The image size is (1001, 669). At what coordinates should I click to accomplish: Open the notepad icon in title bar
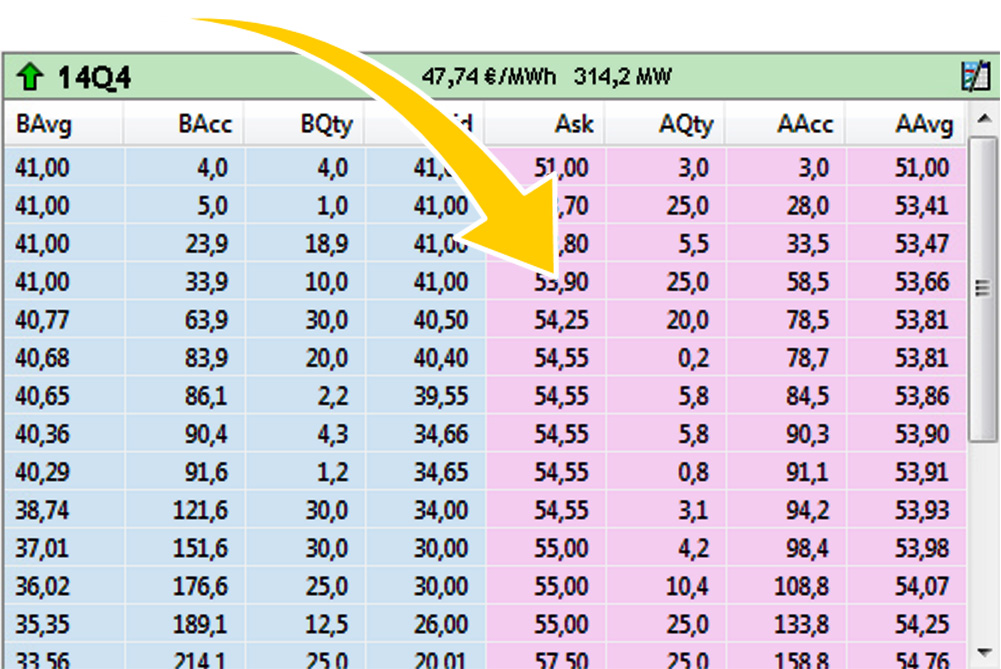[975, 77]
